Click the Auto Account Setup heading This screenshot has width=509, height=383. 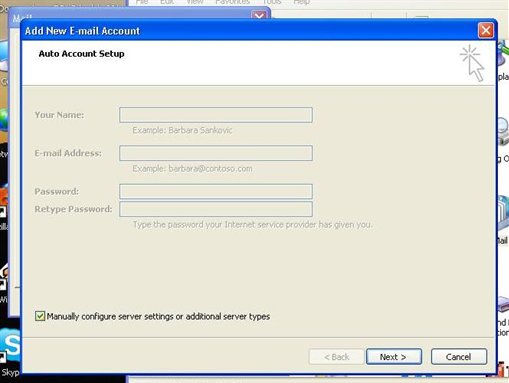point(81,54)
